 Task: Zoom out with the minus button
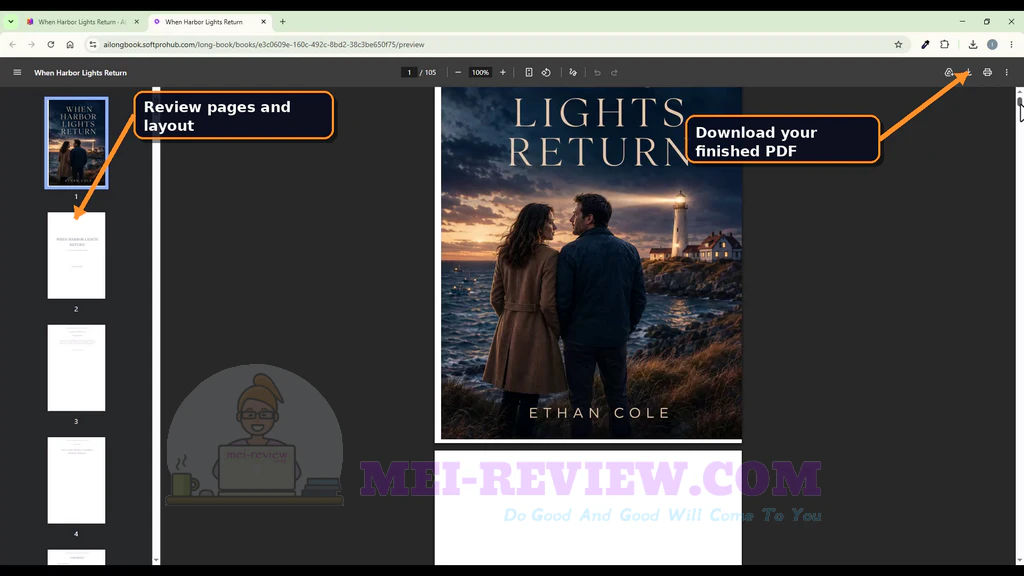(x=458, y=72)
